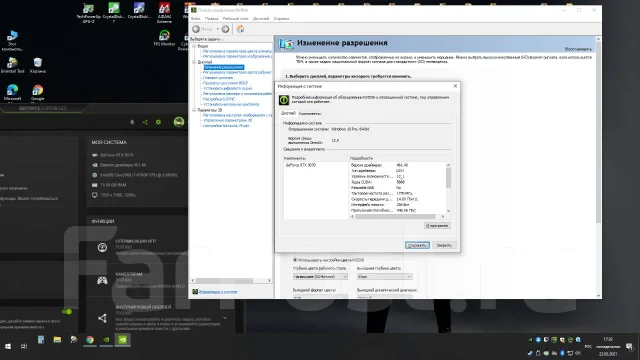Select Установка цифрового аудио tree item
Viewport: 640px width, 360px height.
pos(227,89)
